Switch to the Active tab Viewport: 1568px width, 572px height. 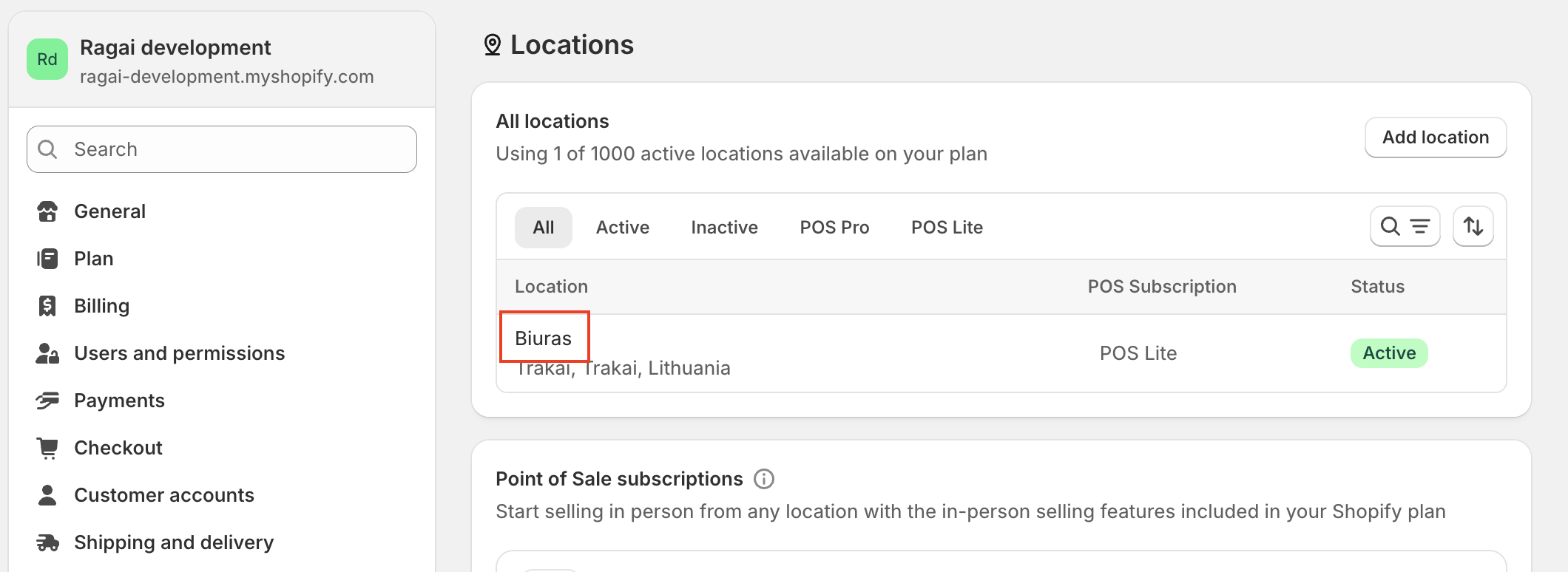pos(622,228)
